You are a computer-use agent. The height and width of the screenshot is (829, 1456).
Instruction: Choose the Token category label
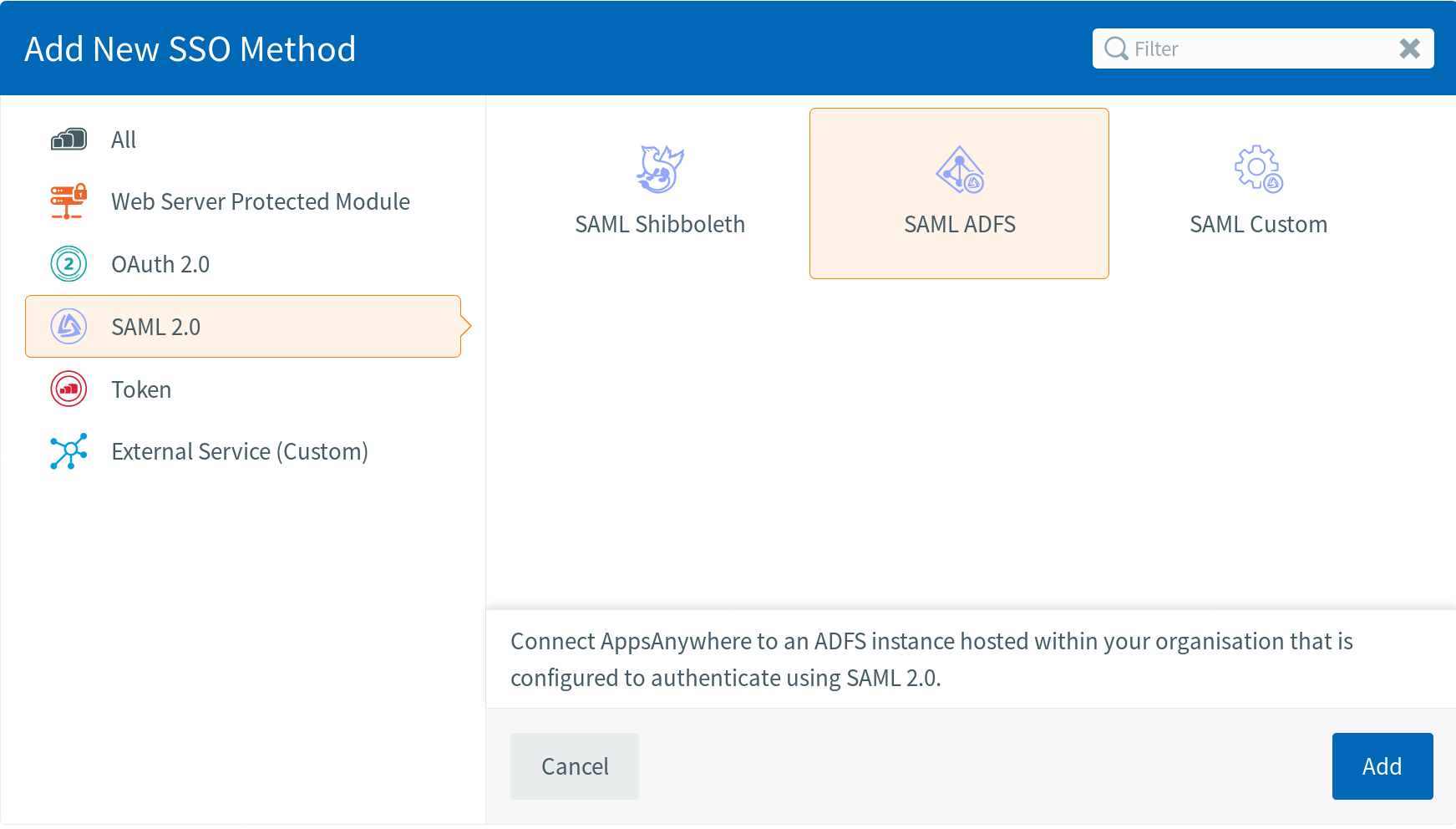click(141, 389)
